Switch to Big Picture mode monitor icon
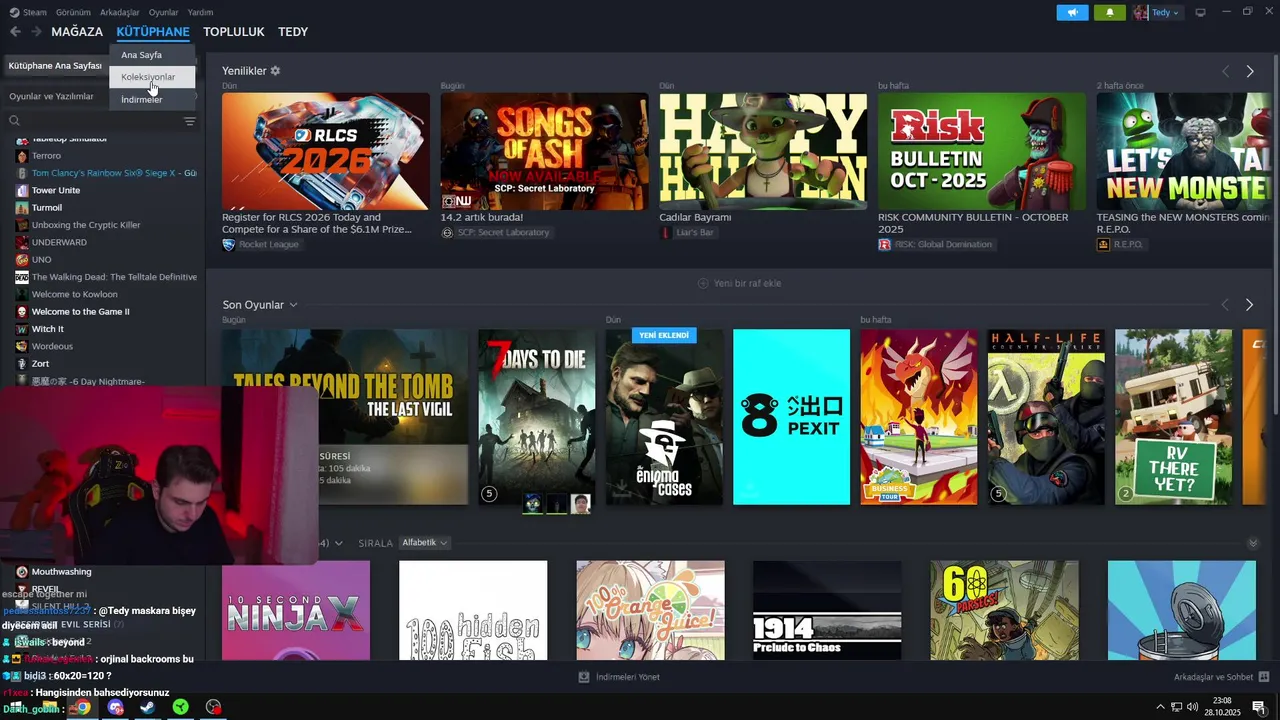The height and width of the screenshot is (720, 1280). pyautogui.click(x=1200, y=12)
